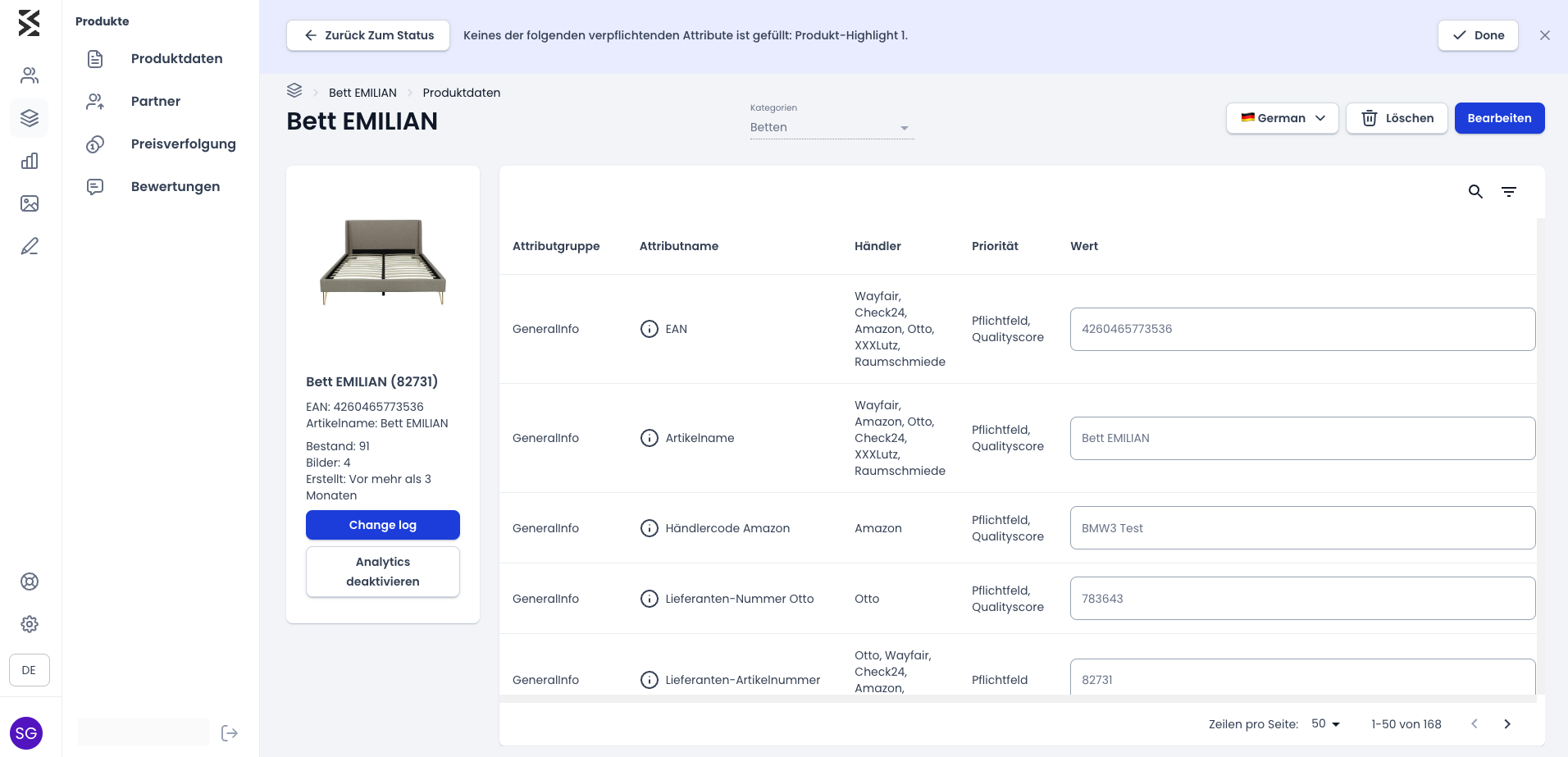
Task: Open the search icon above the attribute table
Action: pyautogui.click(x=1475, y=192)
